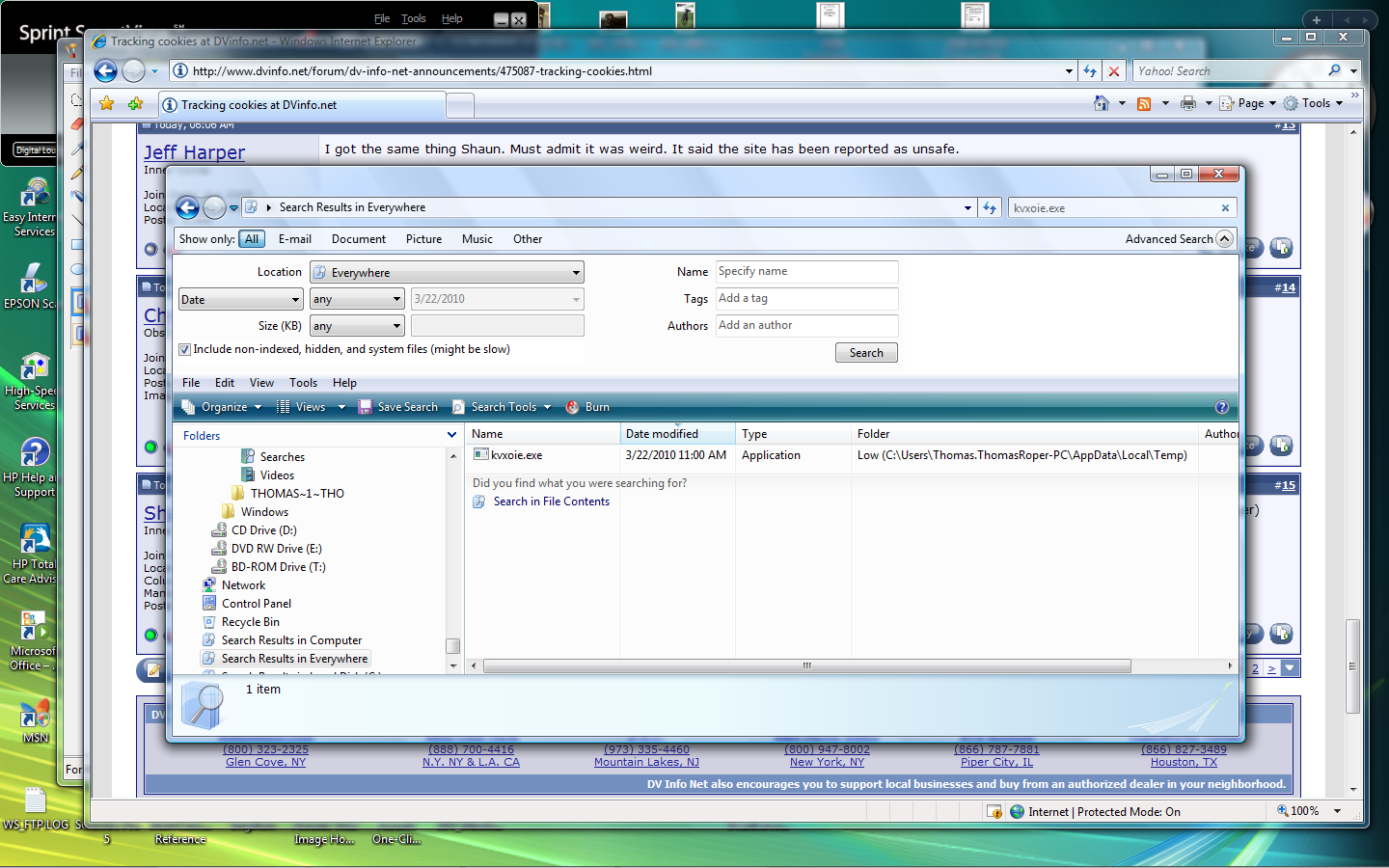Image resolution: width=1389 pixels, height=868 pixels.
Task: Click the Save Search toolbar icon
Action: (x=366, y=407)
